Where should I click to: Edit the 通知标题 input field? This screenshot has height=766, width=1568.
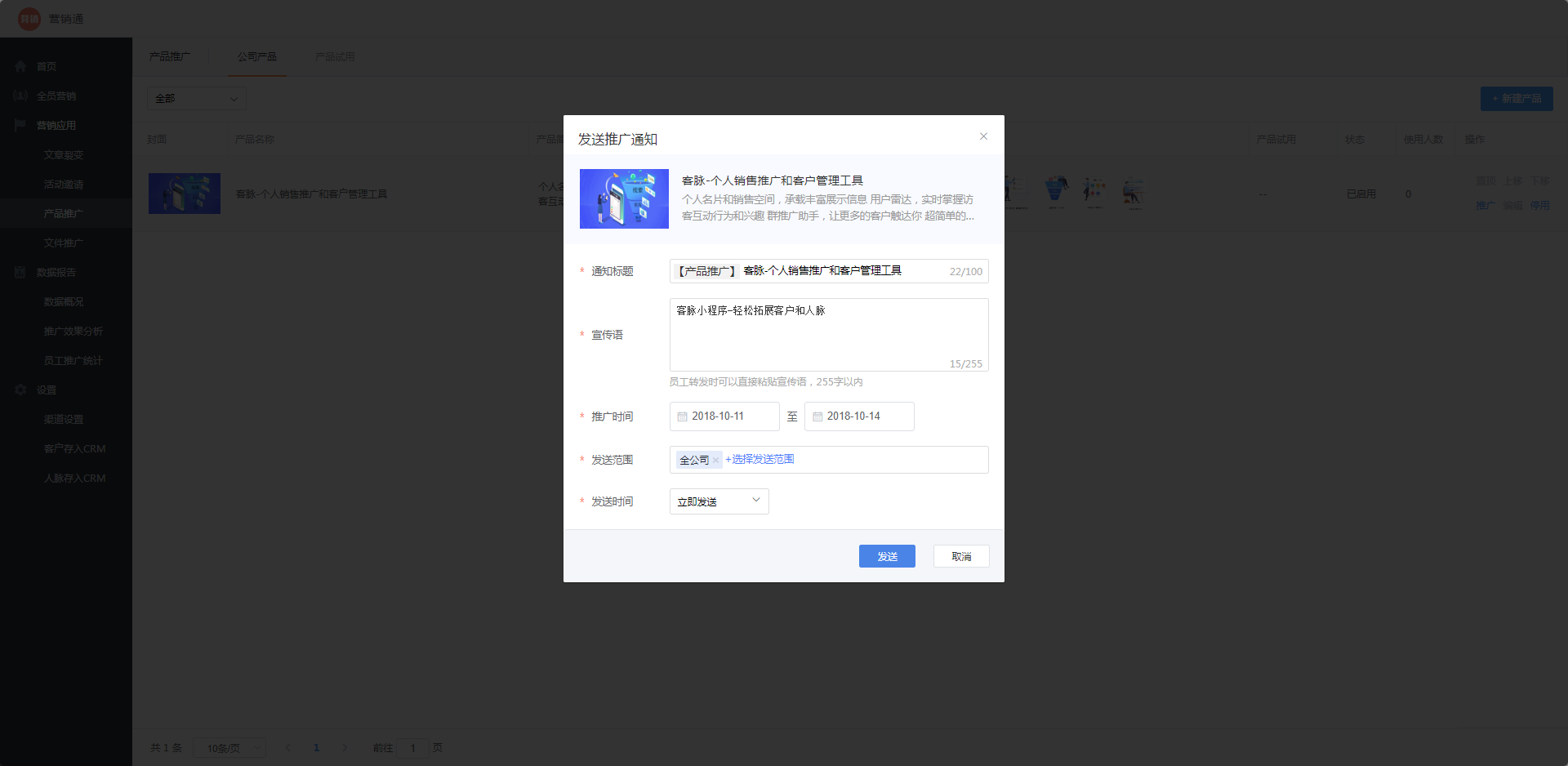(x=829, y=271)
